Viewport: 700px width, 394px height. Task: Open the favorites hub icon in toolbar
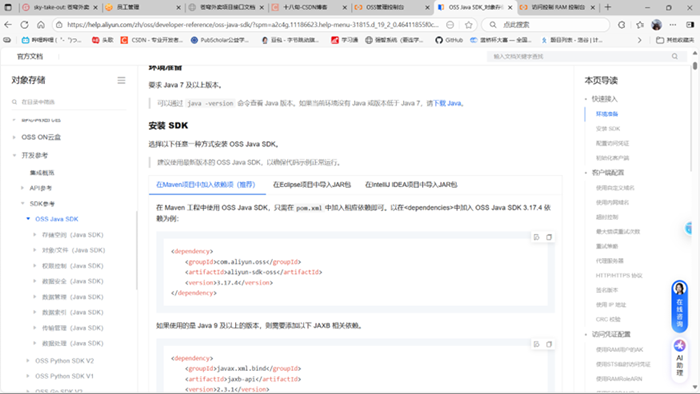click(x=640, y=25)
